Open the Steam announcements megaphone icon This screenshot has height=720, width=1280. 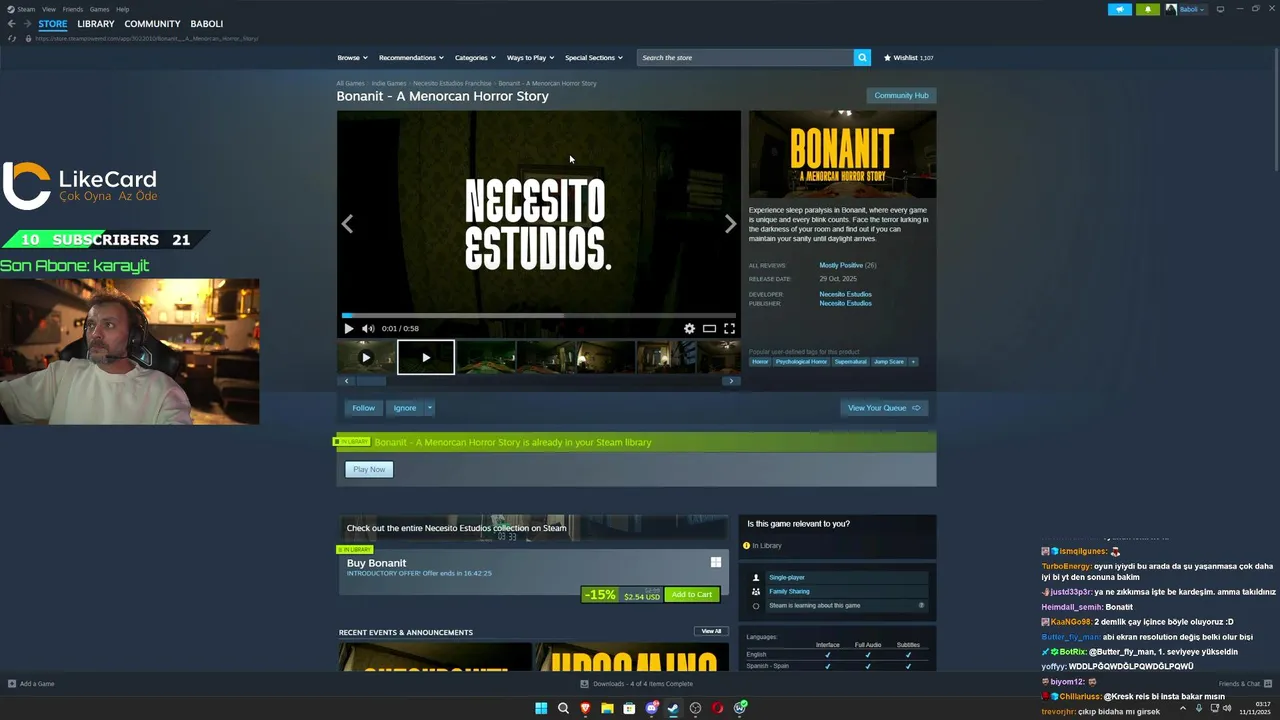1120,9
